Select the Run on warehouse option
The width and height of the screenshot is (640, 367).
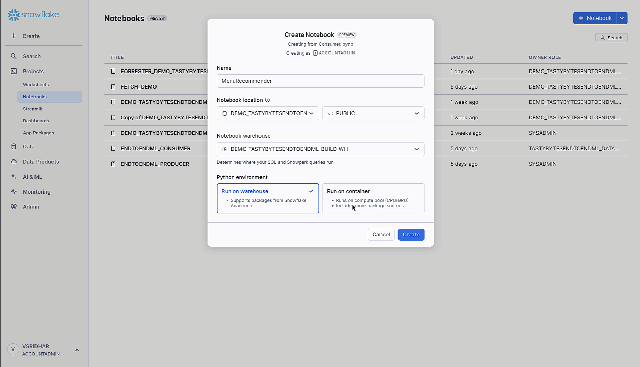[x=268, y=198]
